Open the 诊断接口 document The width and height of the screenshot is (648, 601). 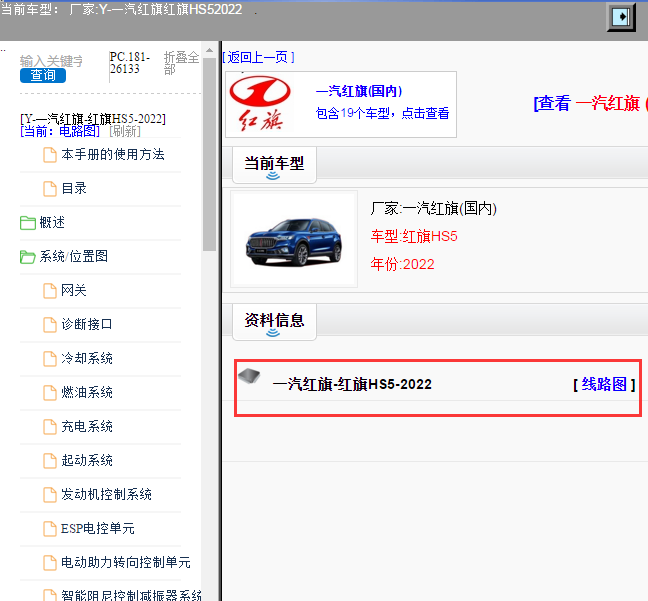click(87, 324)
